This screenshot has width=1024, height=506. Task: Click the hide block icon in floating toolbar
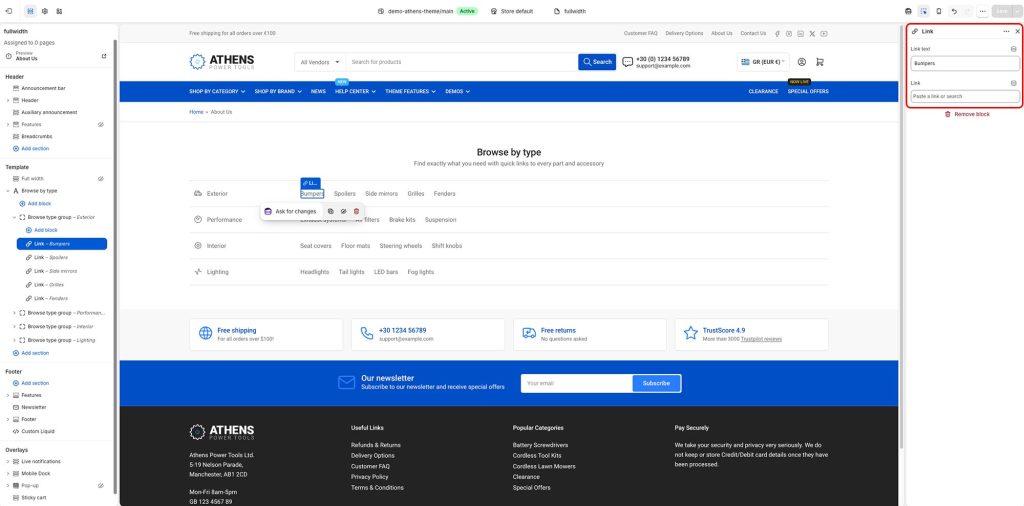pos(344,212)
